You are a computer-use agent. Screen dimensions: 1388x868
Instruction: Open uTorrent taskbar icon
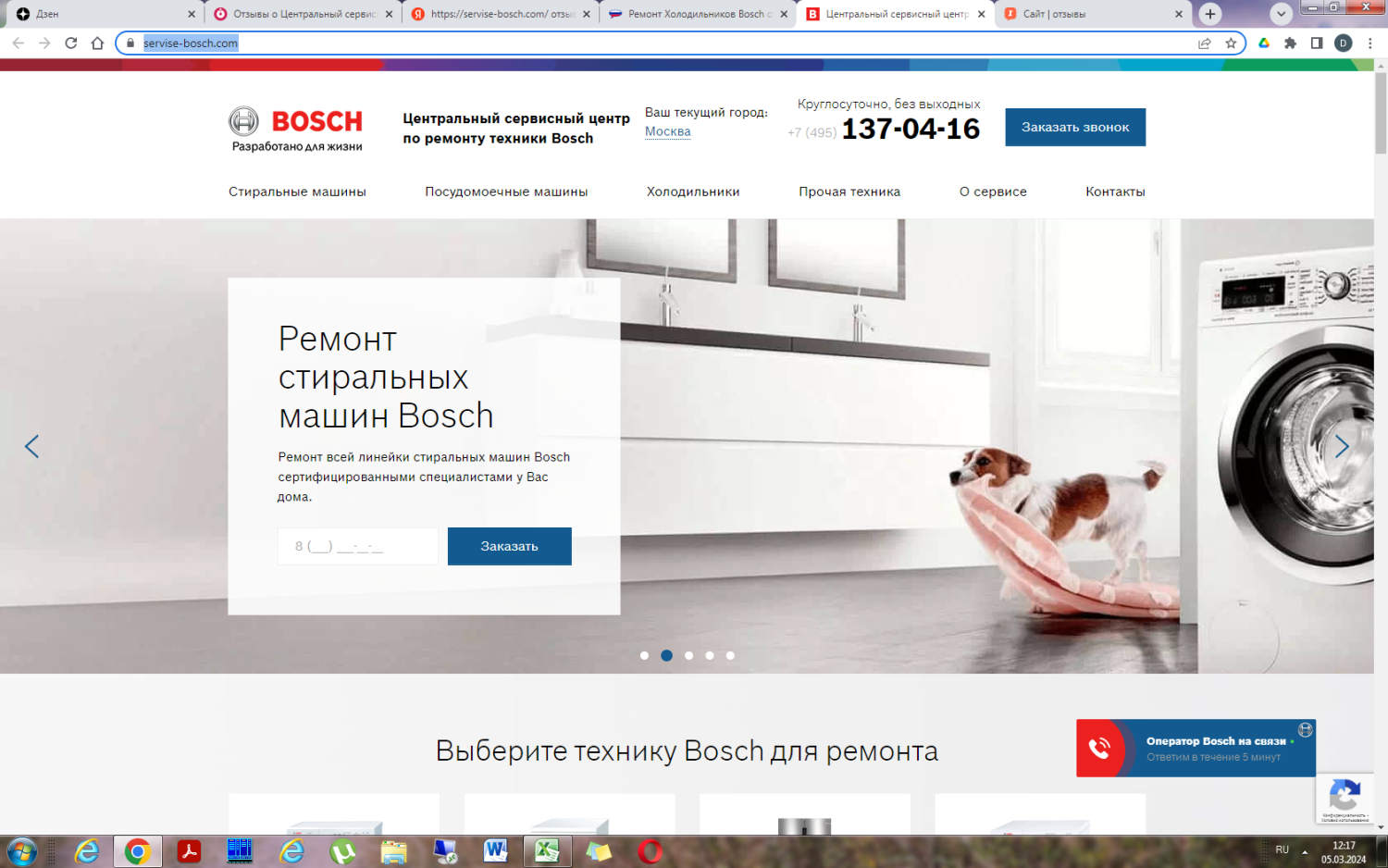[x=342, y=851]
